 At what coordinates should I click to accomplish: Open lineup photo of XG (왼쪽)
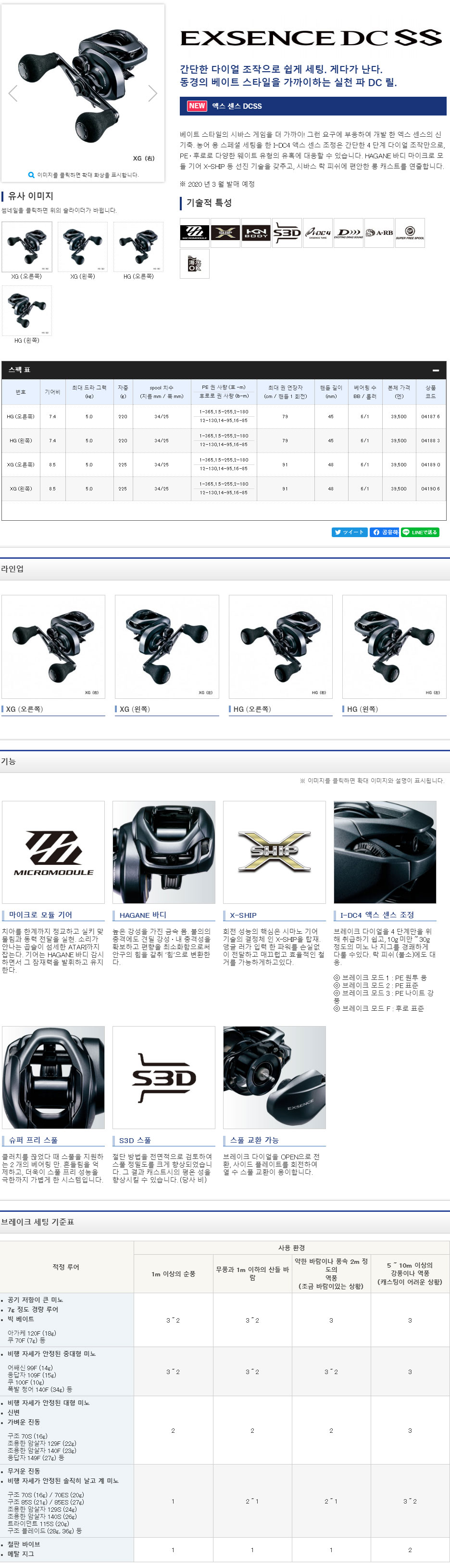point(167,646)
